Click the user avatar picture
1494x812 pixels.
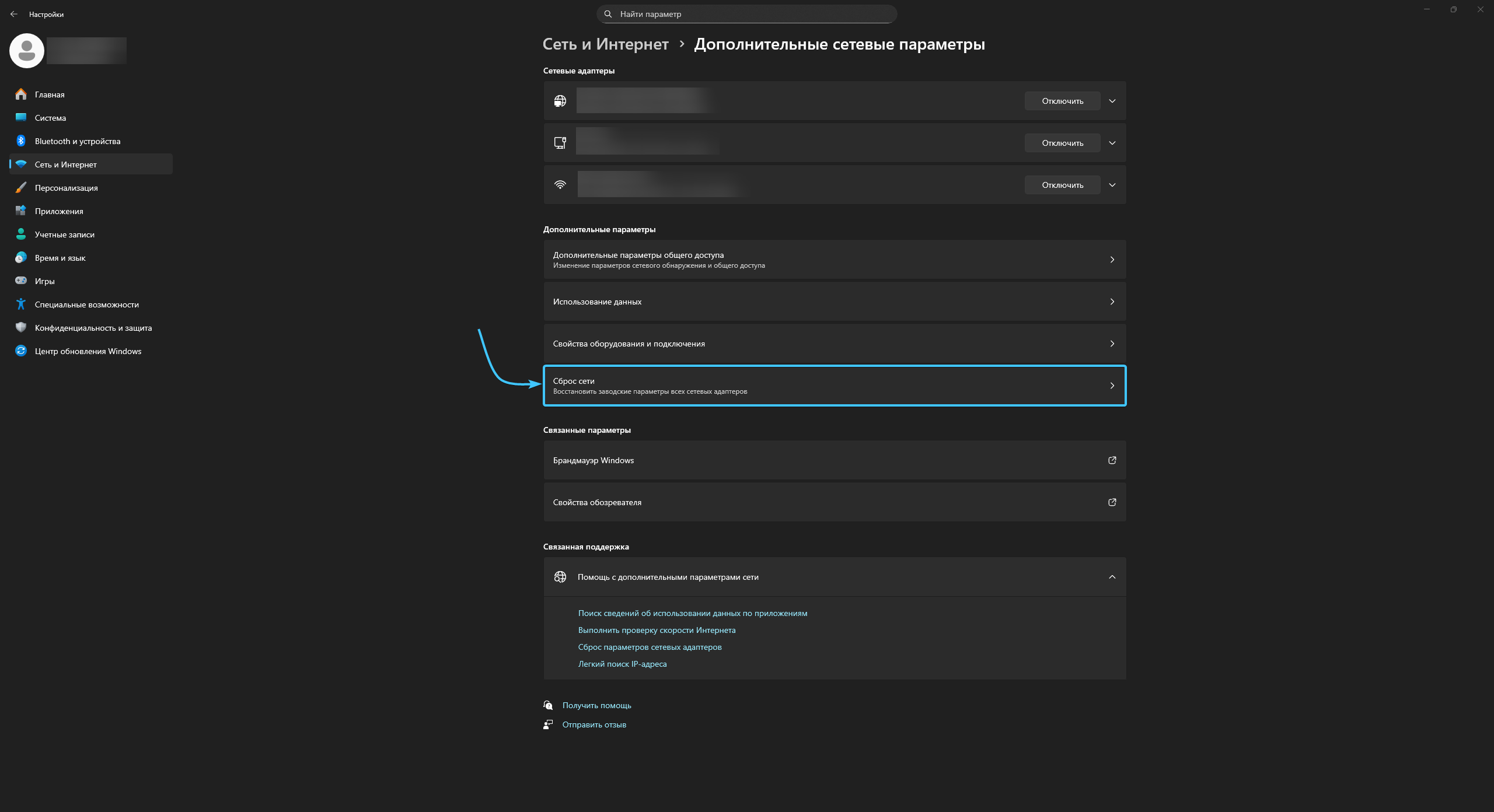click(x=27, y=51)
